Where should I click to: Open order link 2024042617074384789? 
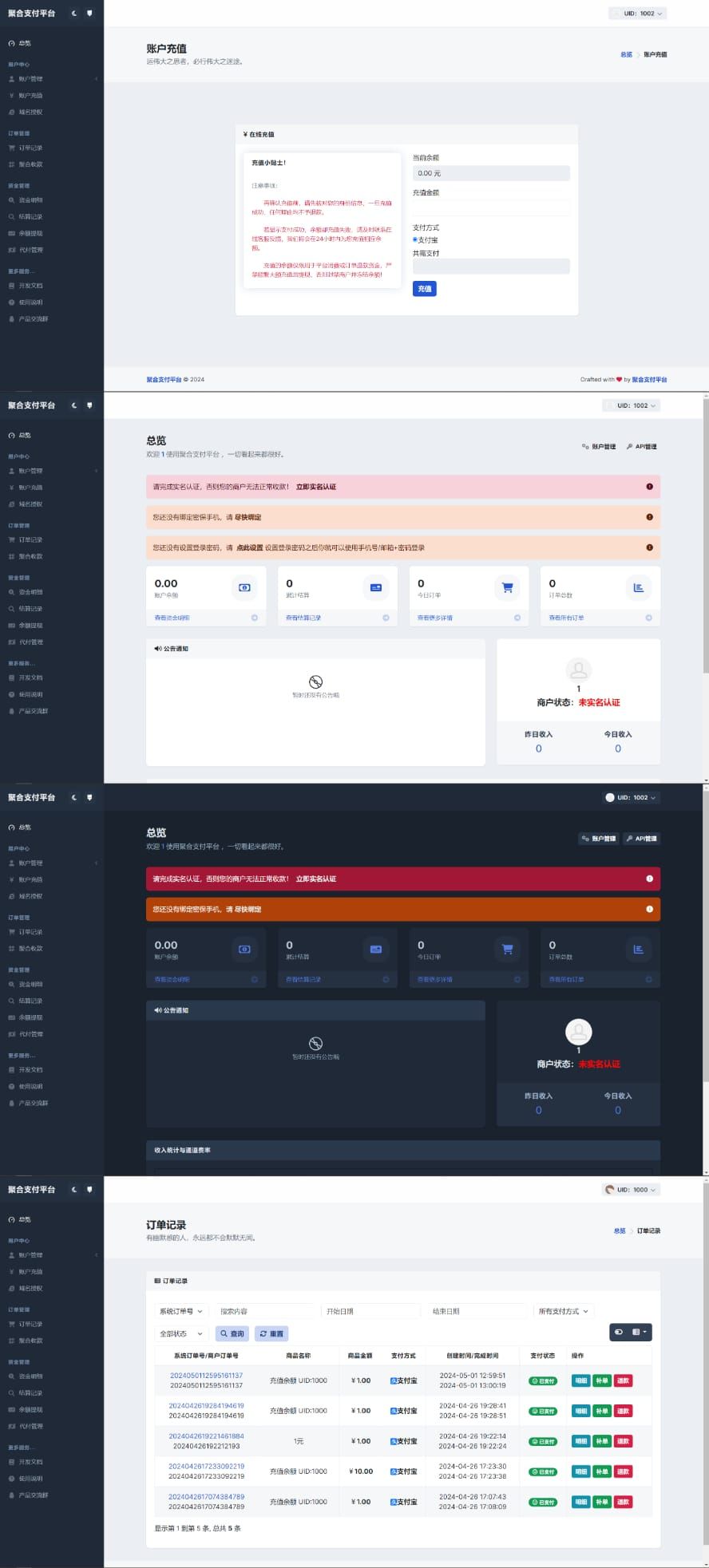[x=206, y=1496]
